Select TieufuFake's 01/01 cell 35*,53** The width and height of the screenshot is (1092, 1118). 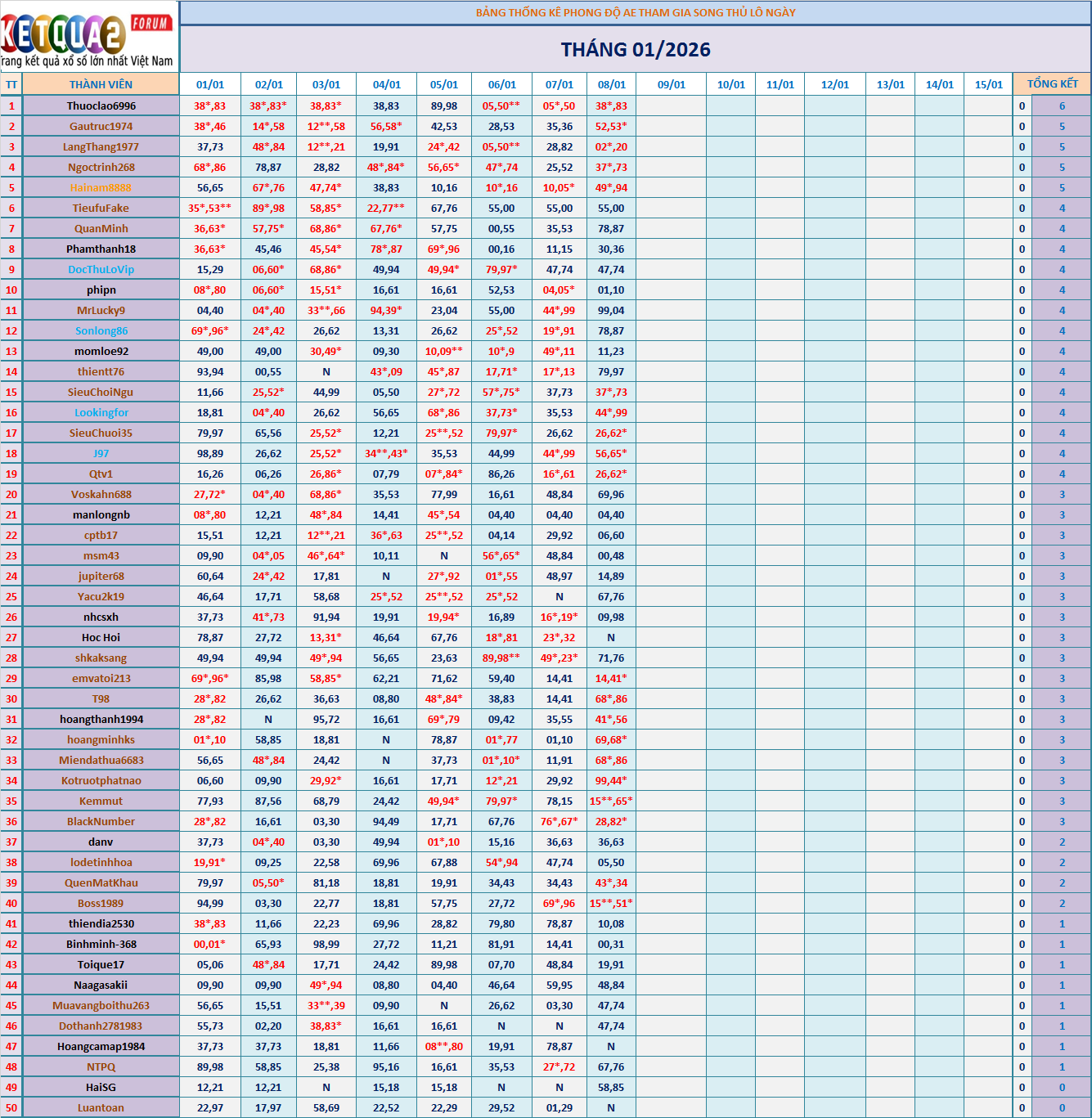(x=210, y=208)
